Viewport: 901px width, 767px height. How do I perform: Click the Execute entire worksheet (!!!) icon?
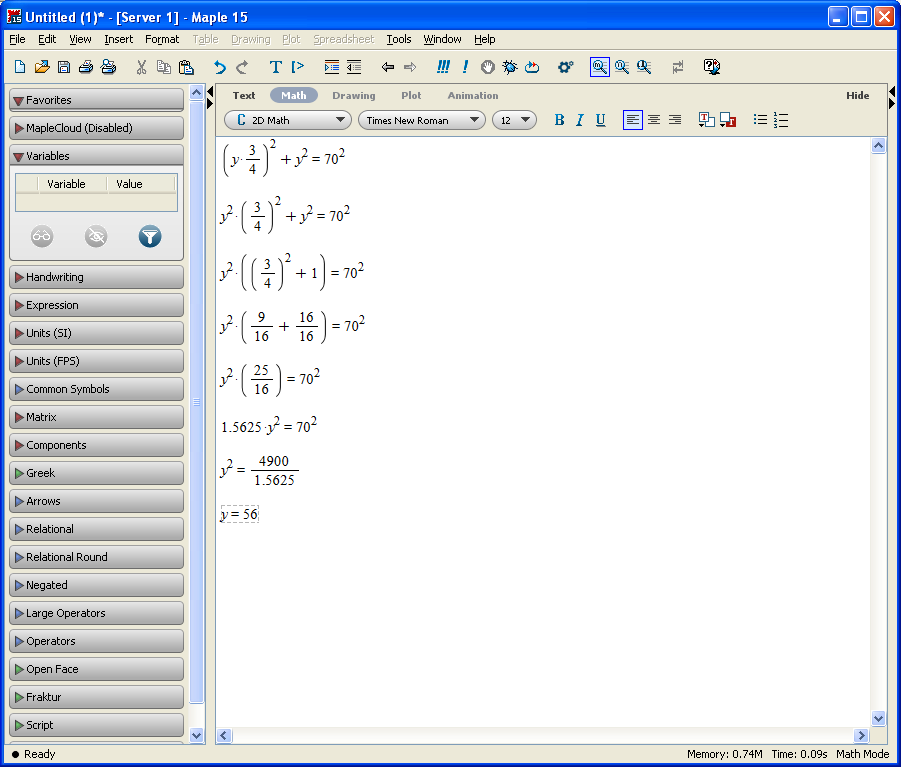[x=442, y=67]
